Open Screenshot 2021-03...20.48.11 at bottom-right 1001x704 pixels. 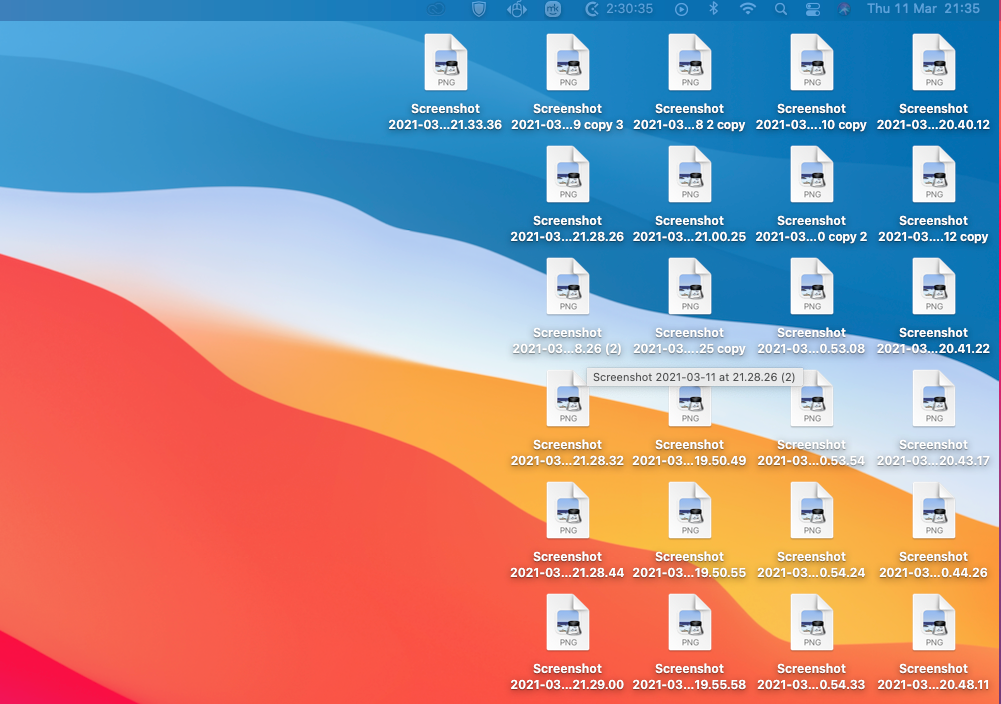[934, 622]
